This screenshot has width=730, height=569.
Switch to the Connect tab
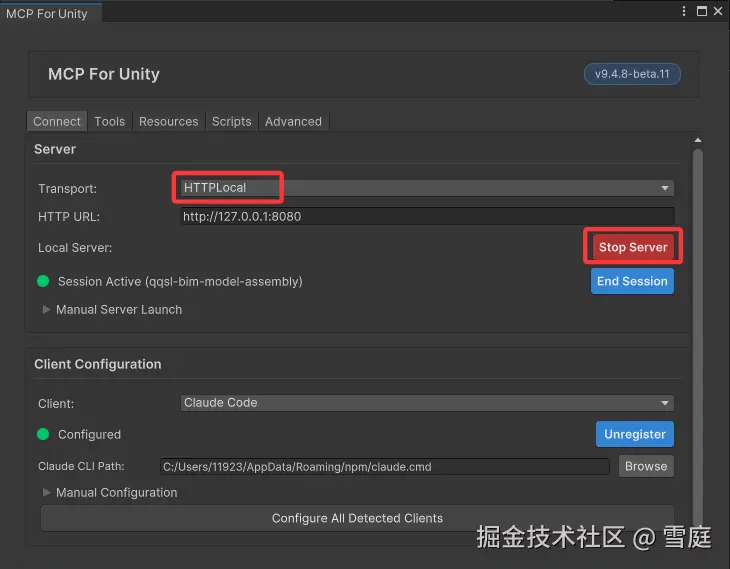(57, 122)
